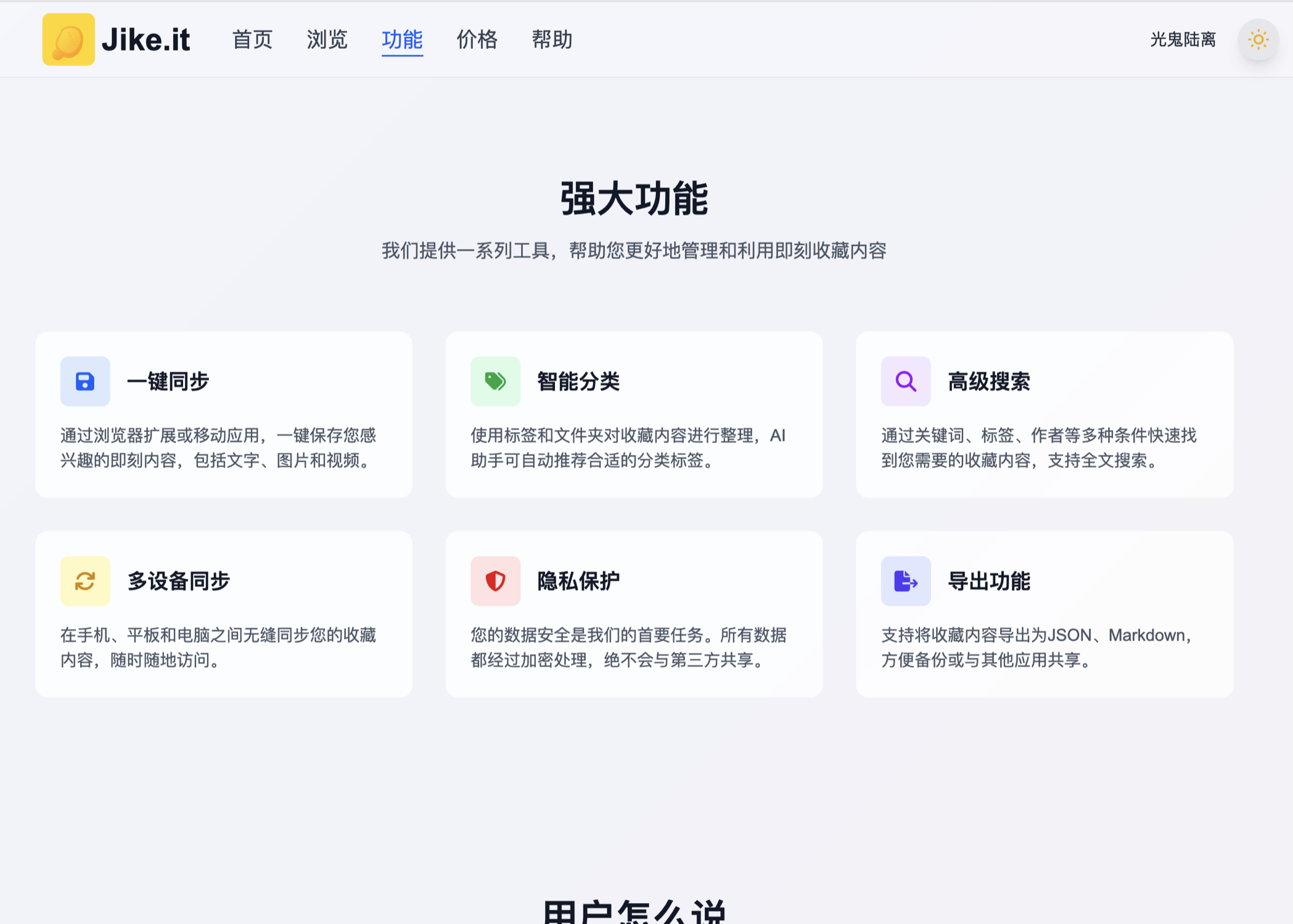Open the 价格 pricing page

pyautogui.click(x=477, y=40)
